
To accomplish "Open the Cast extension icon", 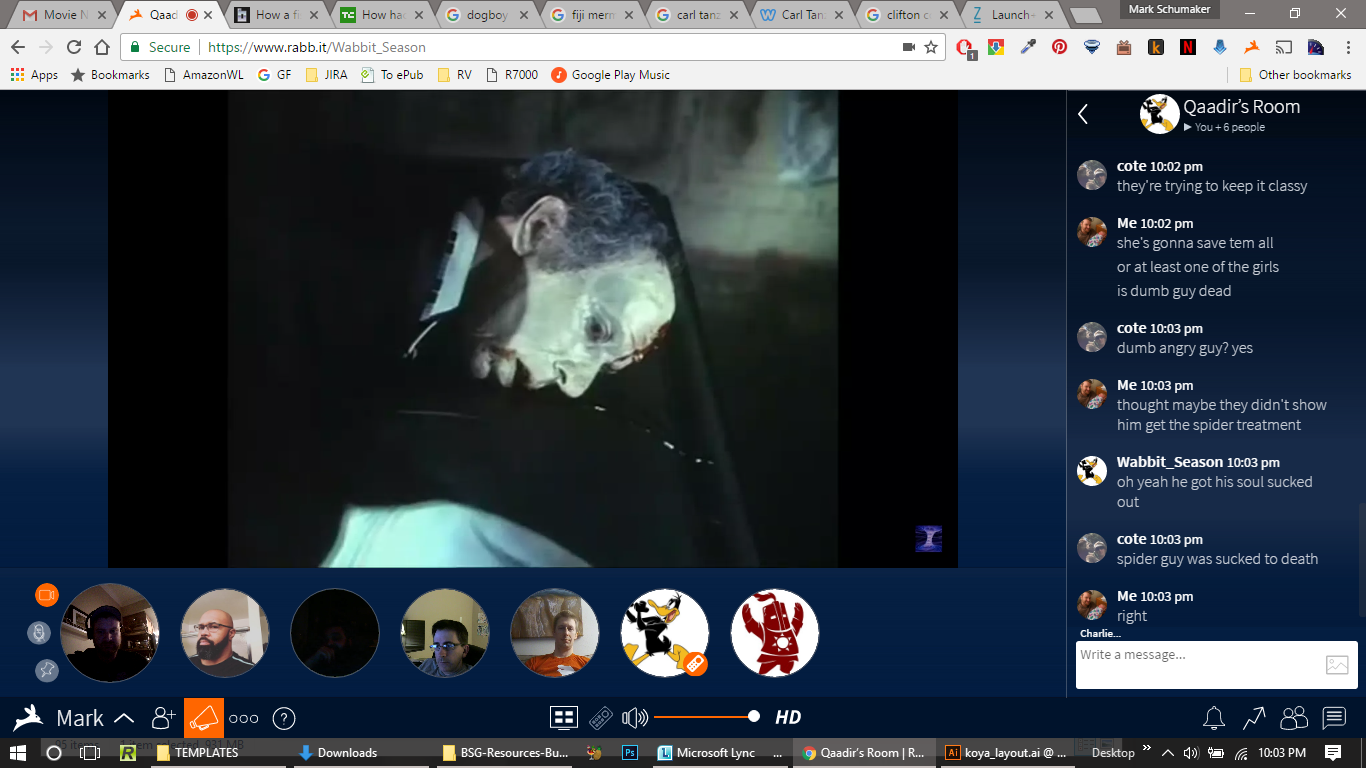I will pos(1283,47).
